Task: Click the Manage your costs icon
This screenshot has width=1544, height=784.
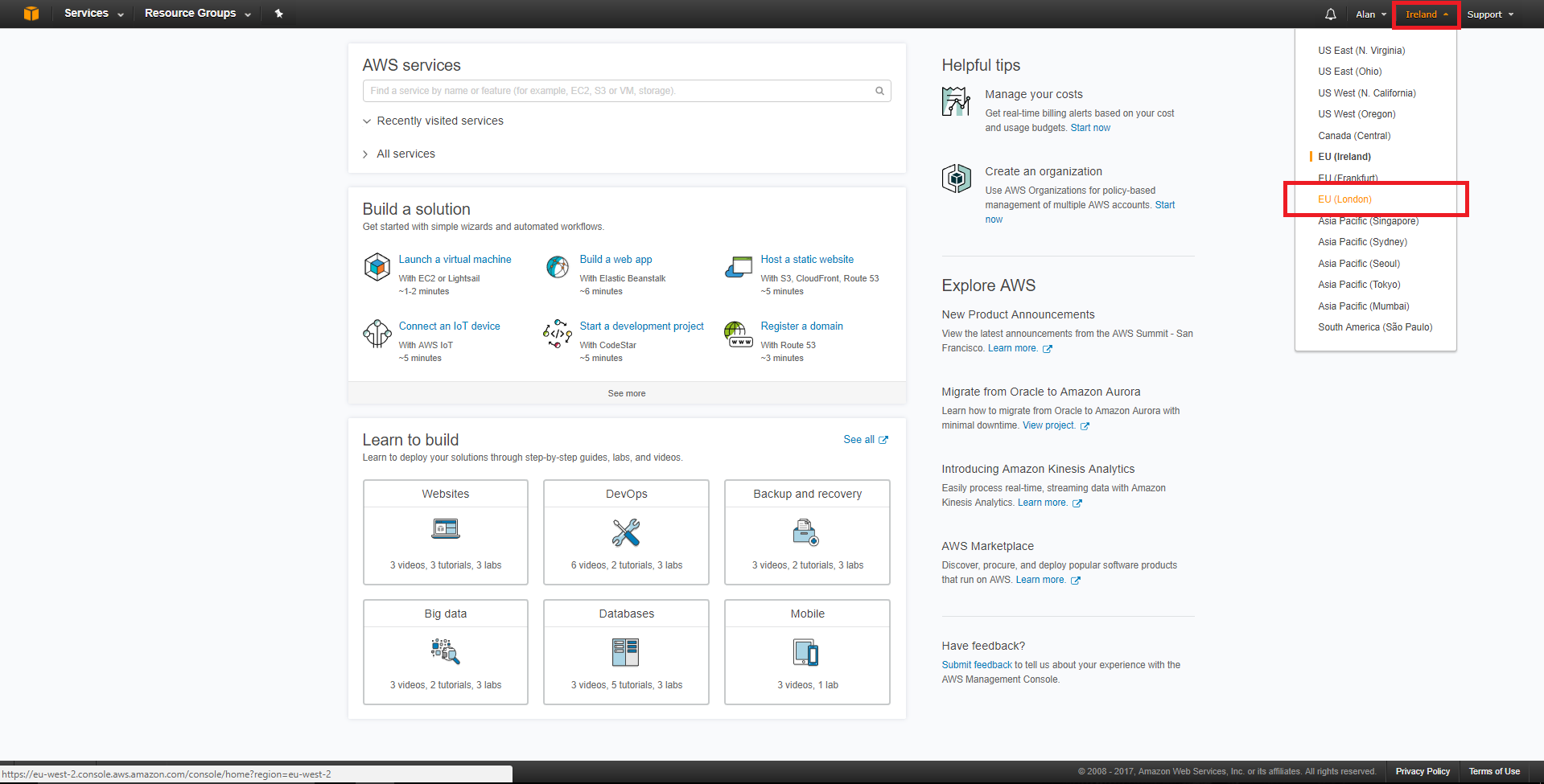Action: pyautogui.click(x=956, y=101)
